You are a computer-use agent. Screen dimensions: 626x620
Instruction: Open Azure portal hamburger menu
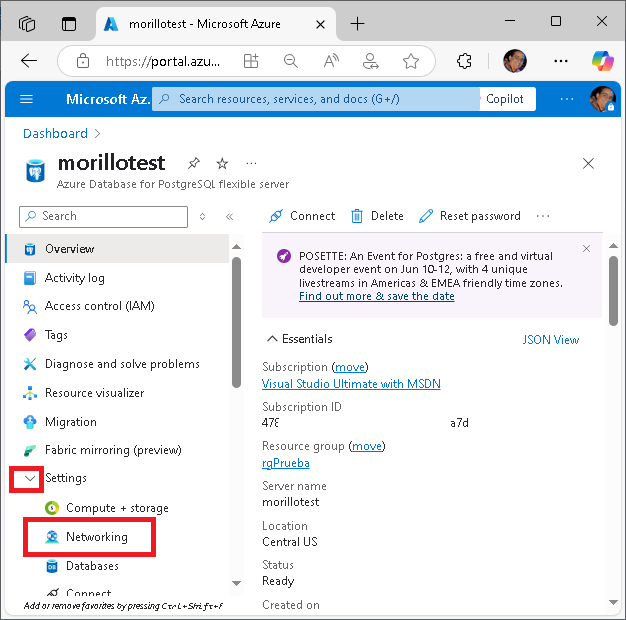[x=26, y=99]
